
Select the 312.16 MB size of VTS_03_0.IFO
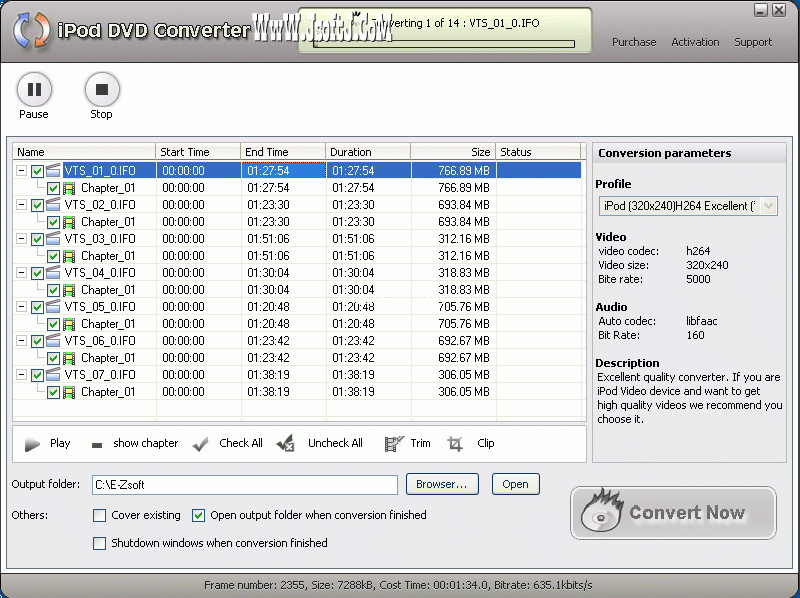coord(464,239)
